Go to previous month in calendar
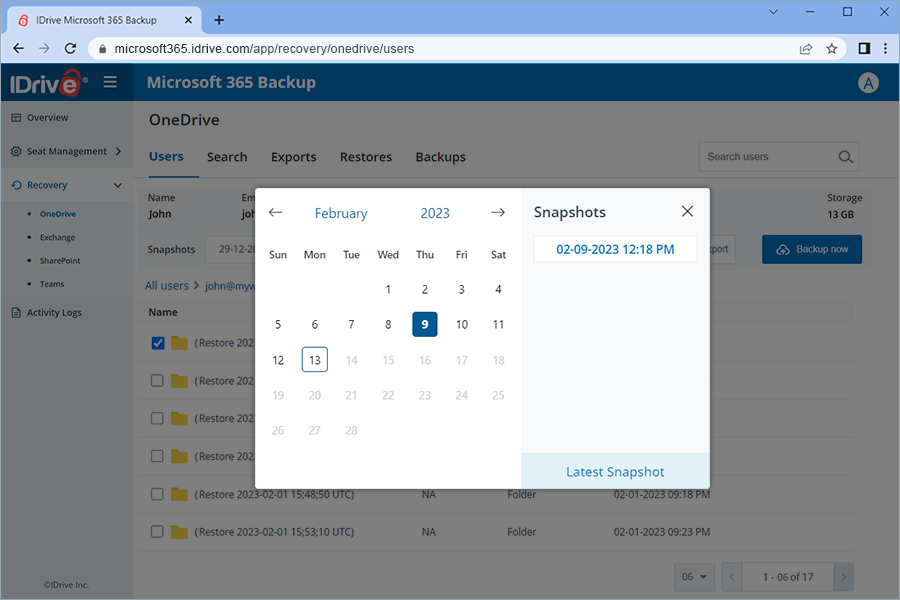900x600 pixels. [276, 212]
